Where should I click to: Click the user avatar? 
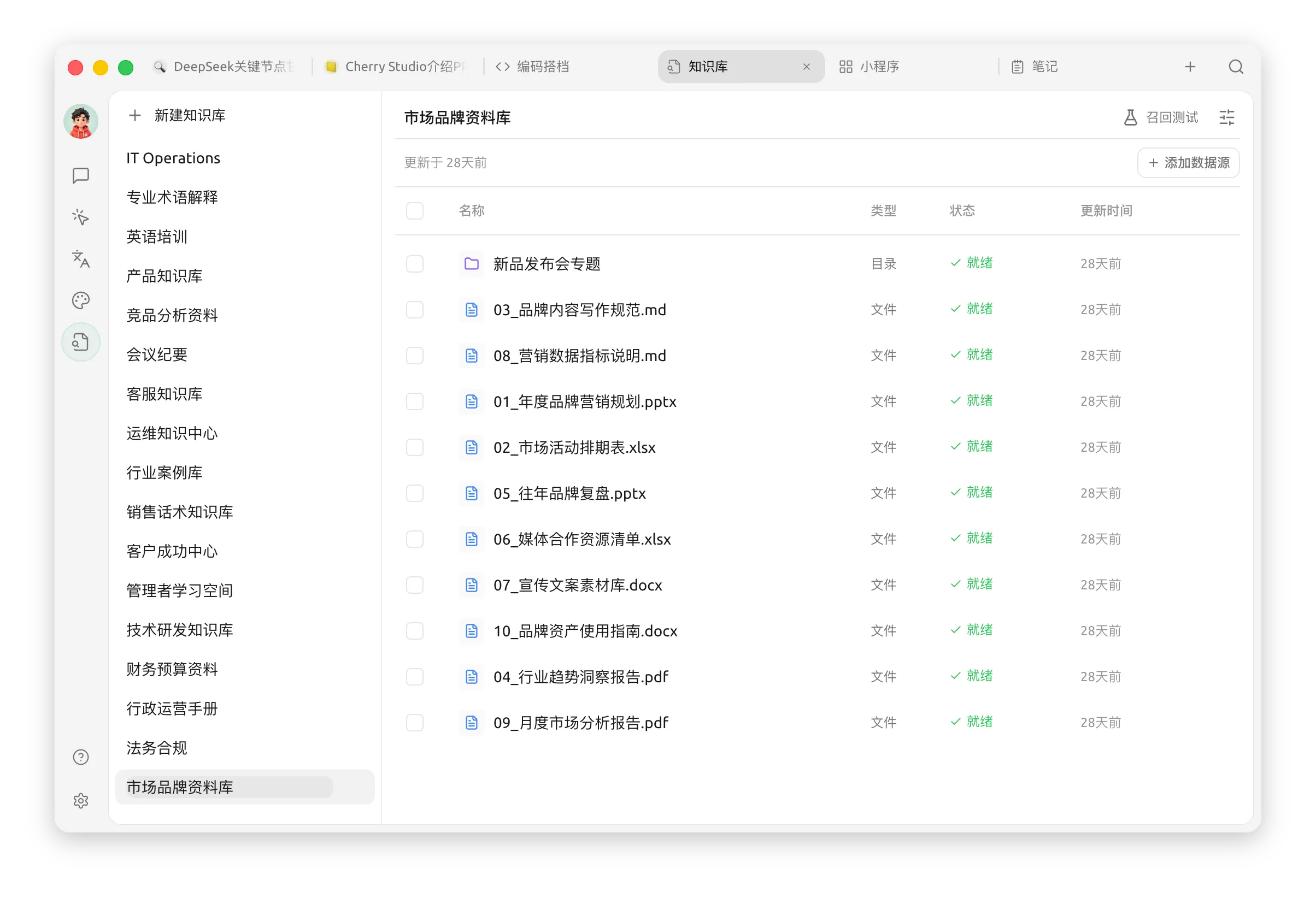coord(80,121)
